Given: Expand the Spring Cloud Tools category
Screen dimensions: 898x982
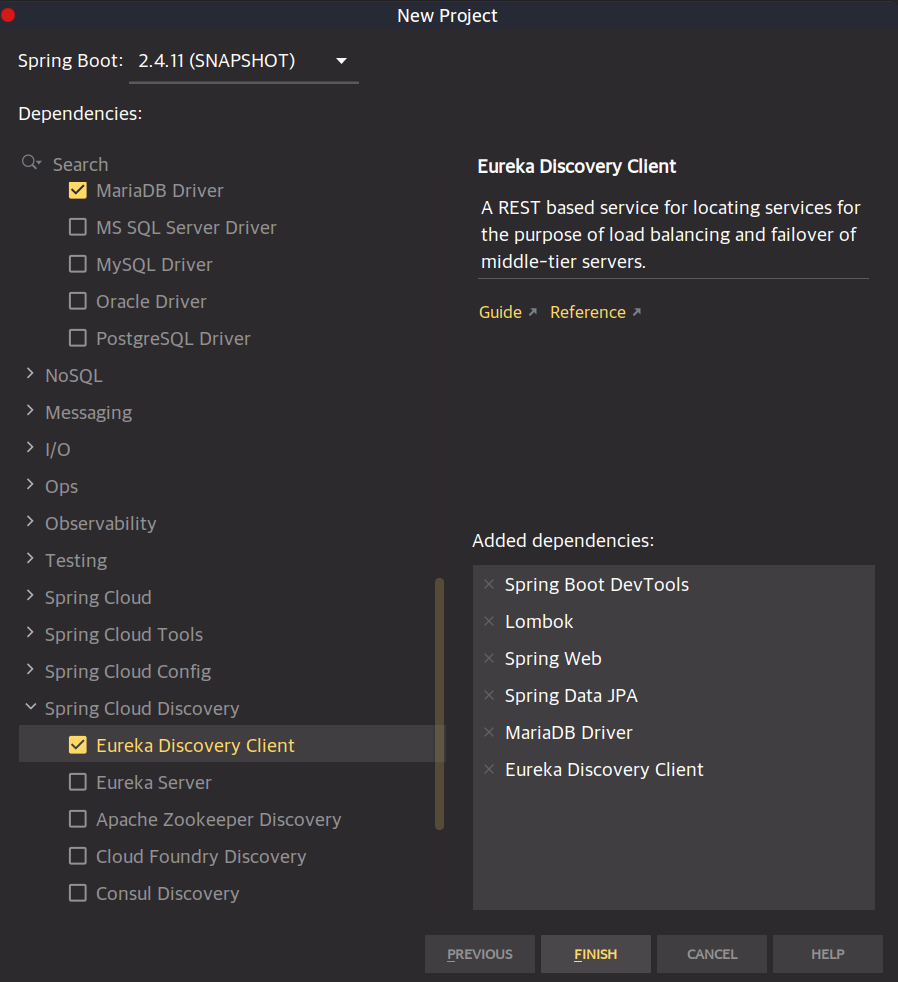Looking at the screenshot, I should 30,633.
